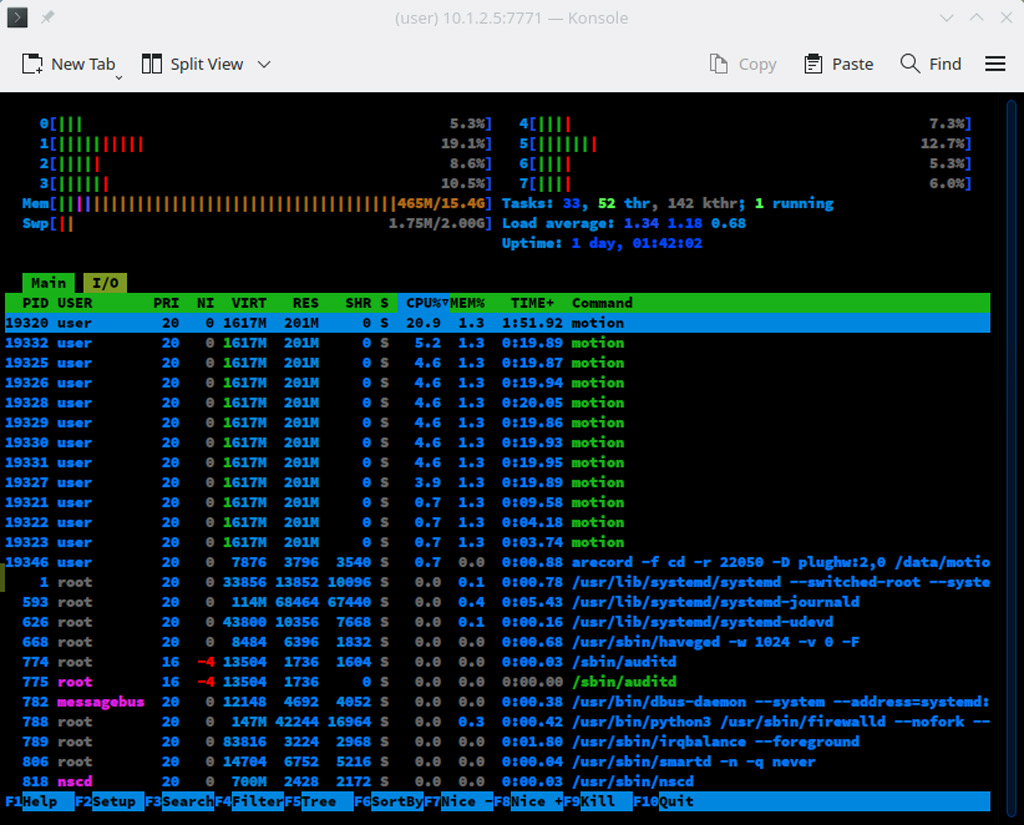Select the systemd --switched-root process row
Image resolution: width=1024 pixels, height=825 pixels.
pos(498,582)
